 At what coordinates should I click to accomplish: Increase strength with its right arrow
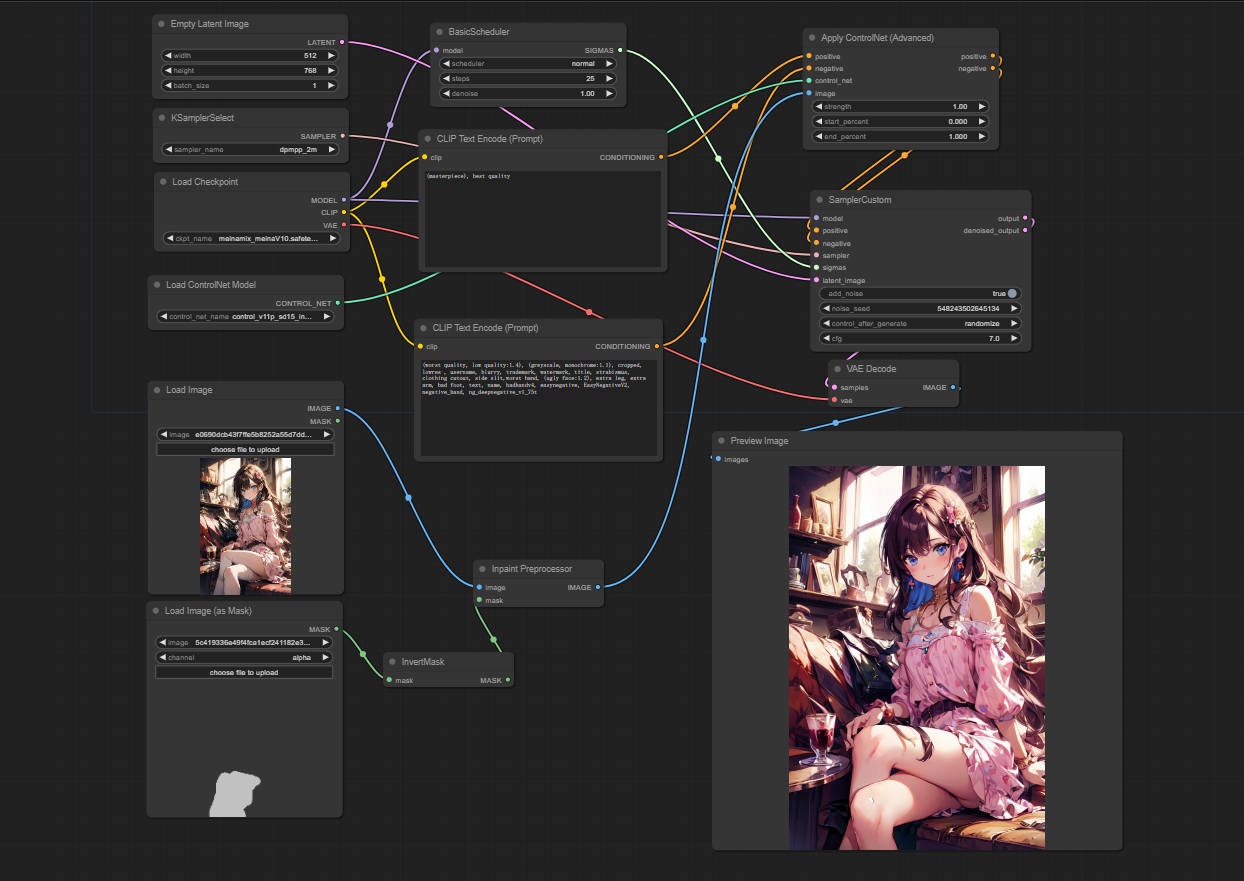click(981, 106)
